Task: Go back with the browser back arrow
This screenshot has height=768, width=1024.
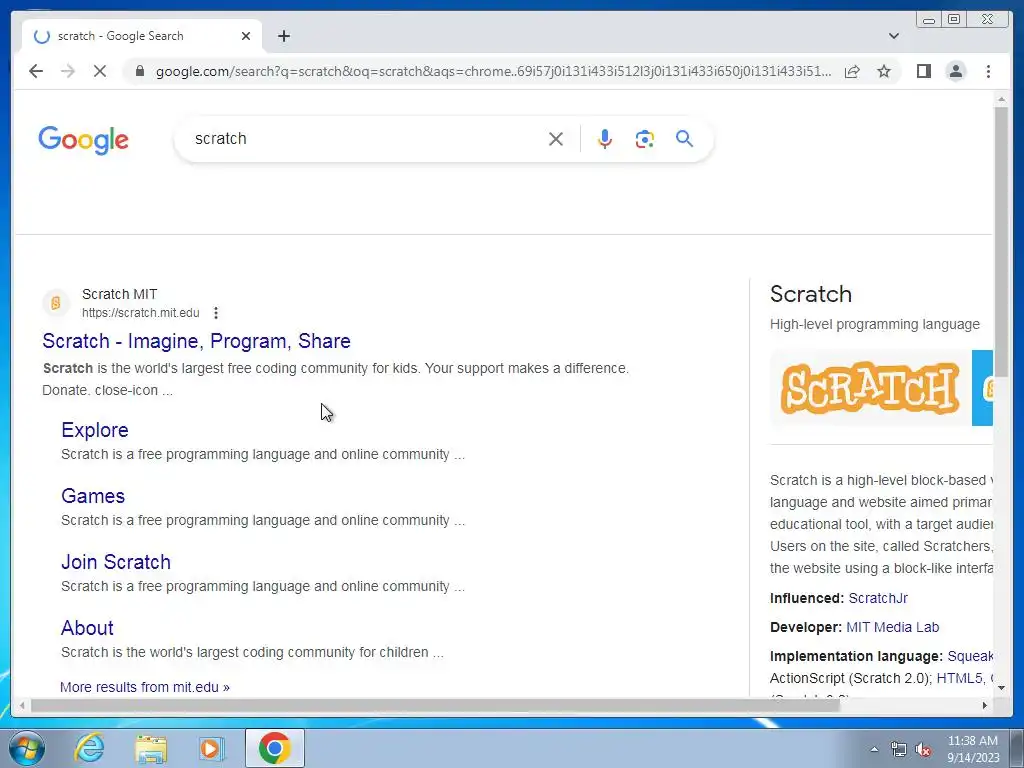Action: [x=36, y=71]
